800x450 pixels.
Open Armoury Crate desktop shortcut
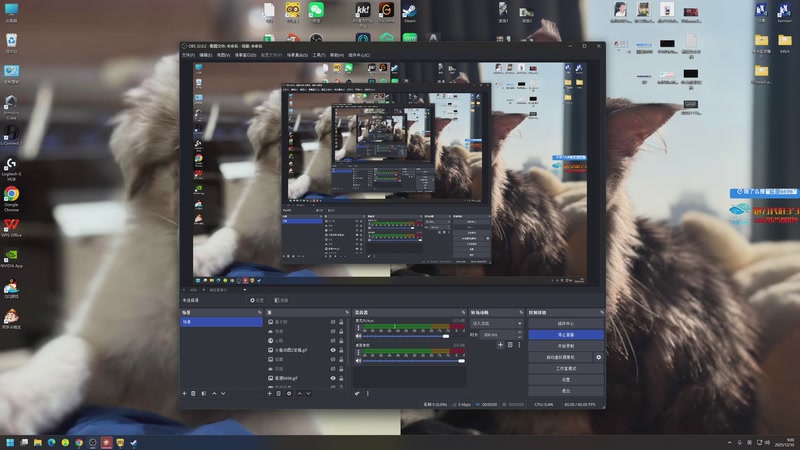[x=11, y=107]
